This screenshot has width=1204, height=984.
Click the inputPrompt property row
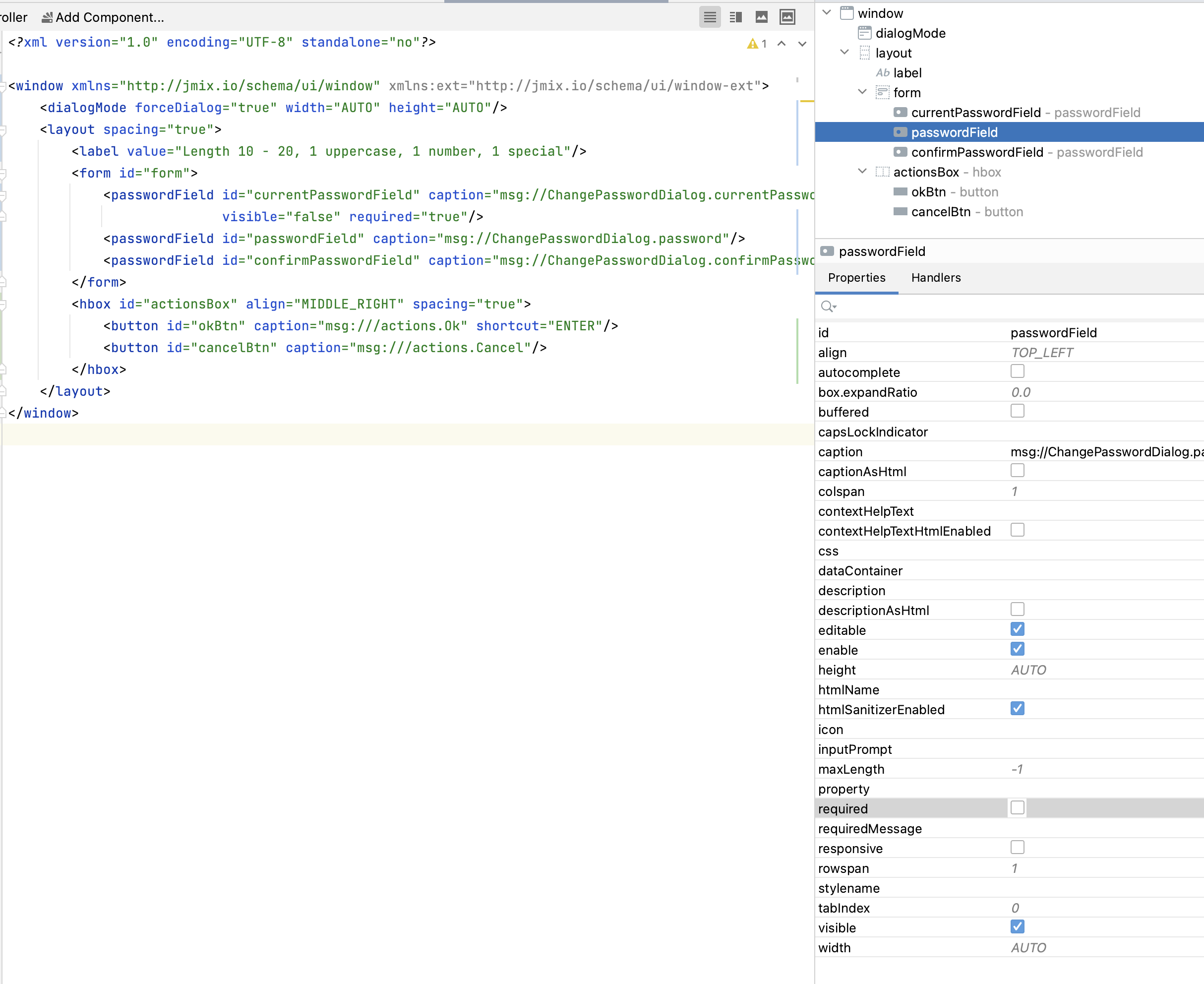tap(1009, 749)
